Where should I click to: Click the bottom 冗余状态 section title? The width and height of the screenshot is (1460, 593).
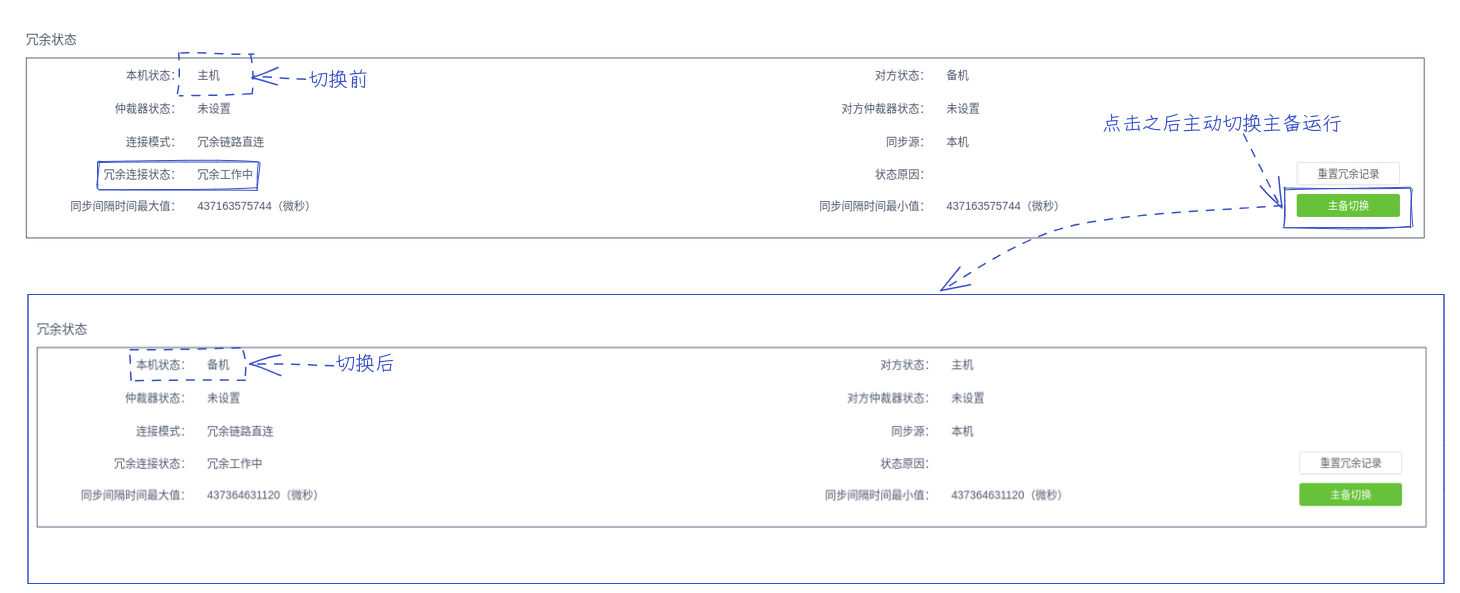coord(62,329)
